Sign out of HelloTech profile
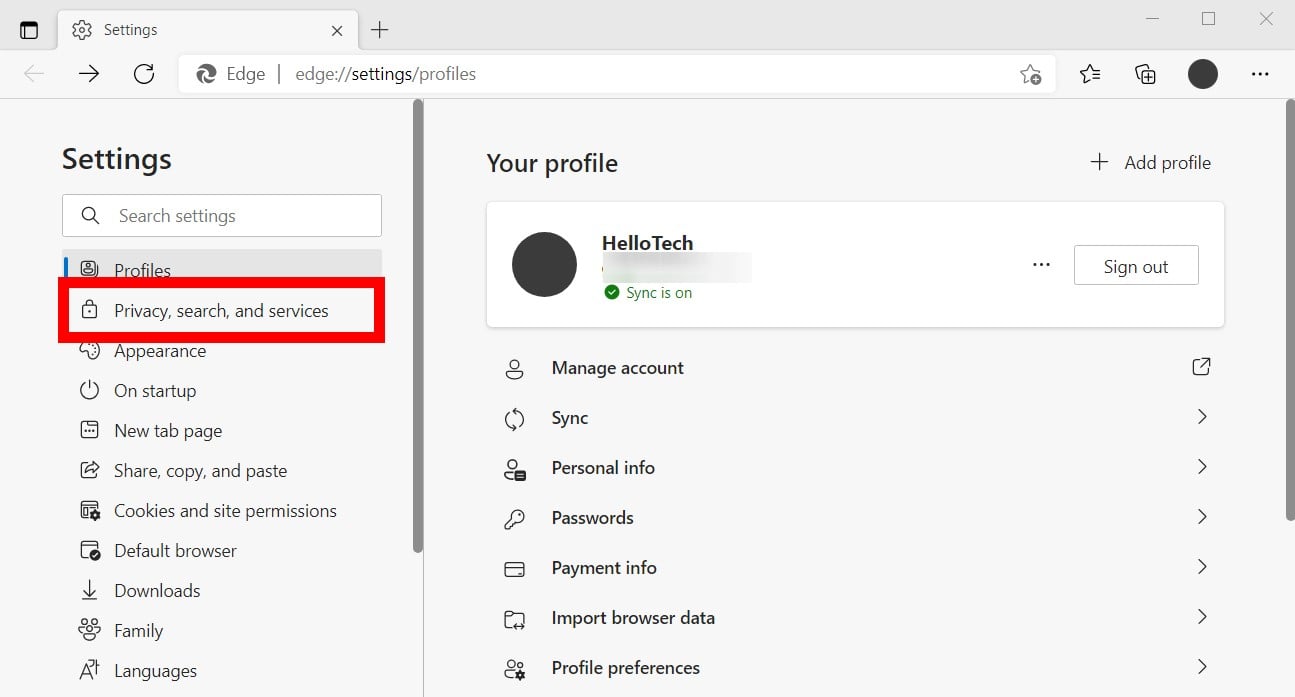This screenshot has width=1295, height=697. 1136,266
